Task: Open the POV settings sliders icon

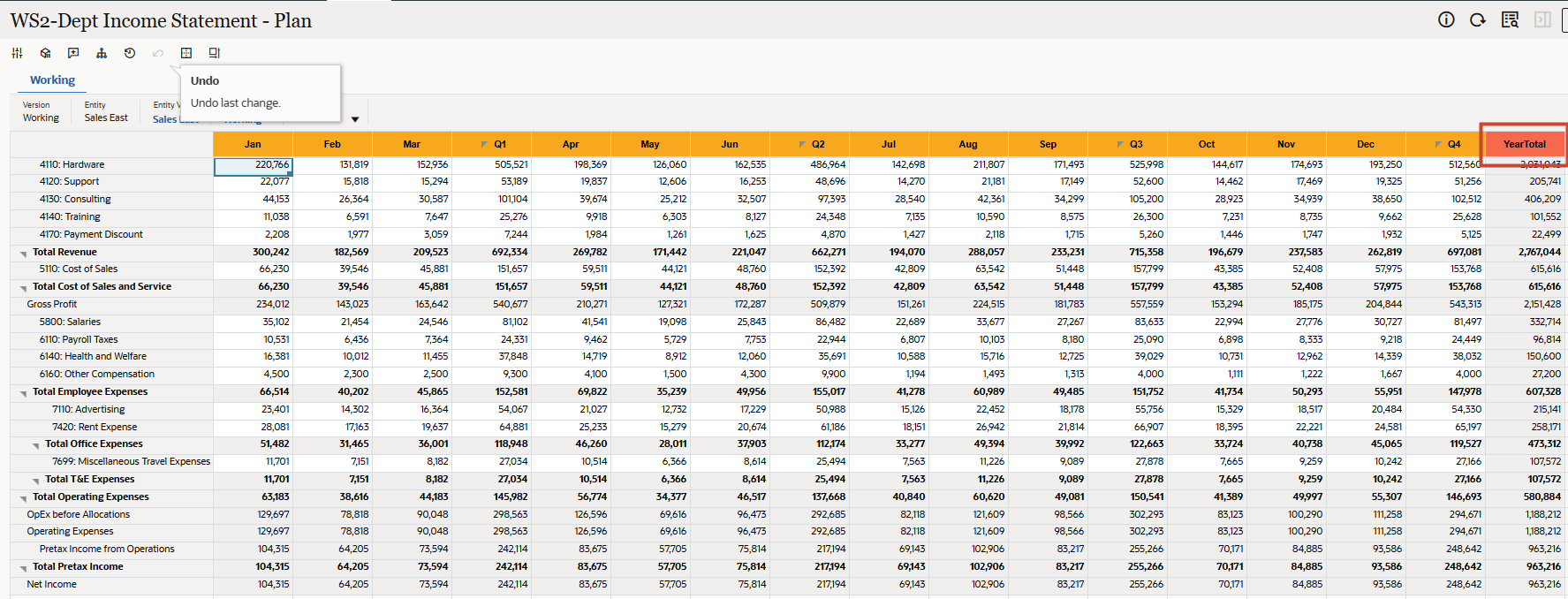Action: click(x=17, y=53)
